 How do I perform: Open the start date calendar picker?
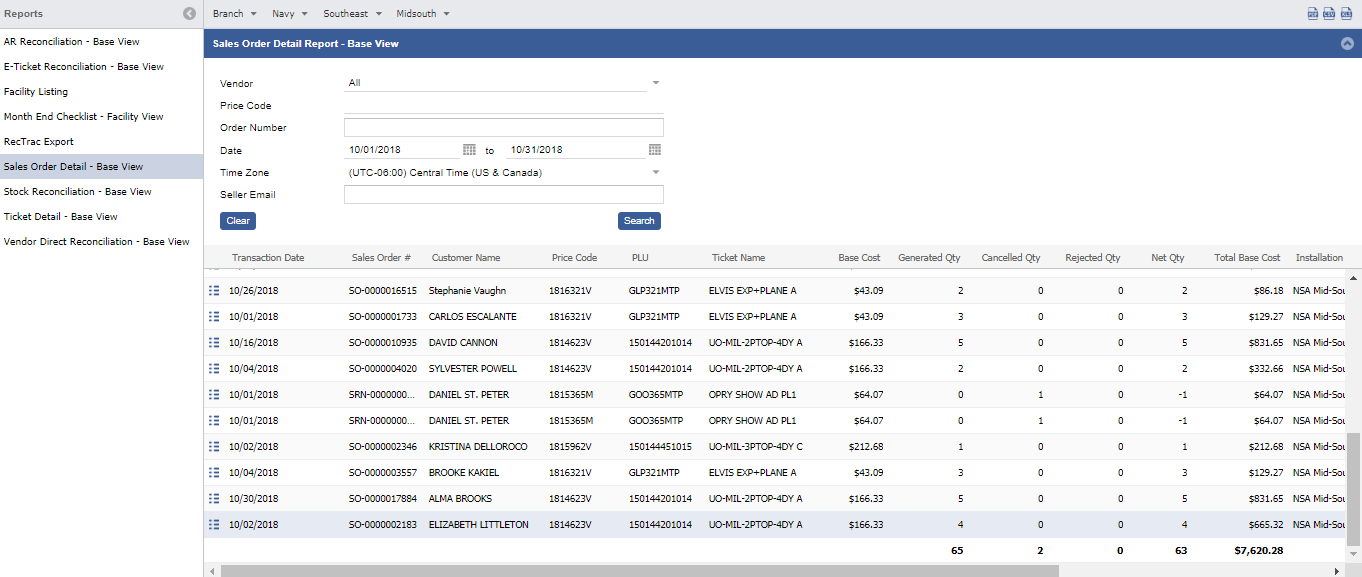[x=469, y=150]
